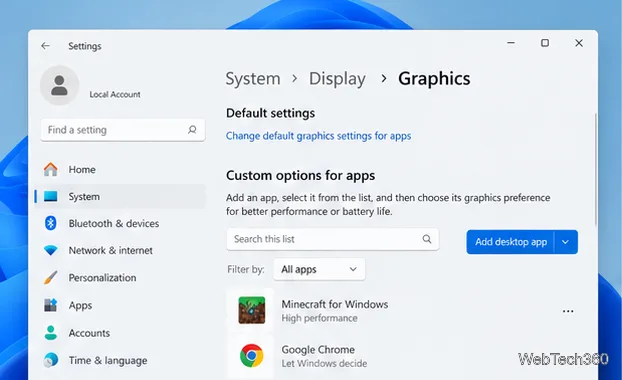Viewport: 622px width, 380px height.
Task: Click the Apps icon in the sidebar
Action: (x=50, y=305)
